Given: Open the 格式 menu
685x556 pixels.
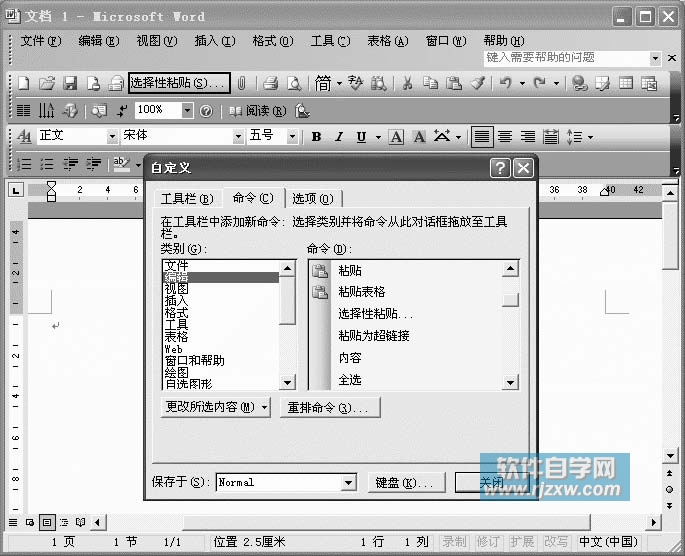Looking at the screenshot, I should [273, 41].
